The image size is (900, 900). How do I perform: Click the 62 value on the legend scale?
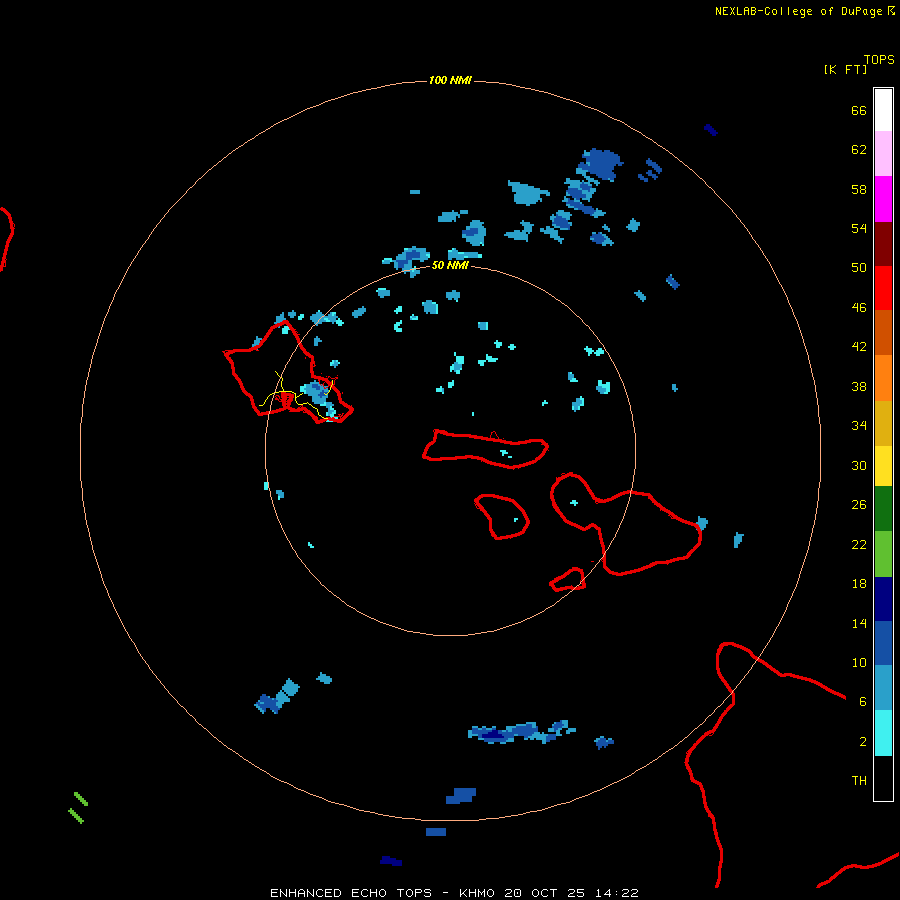click(x=859, y=150)
